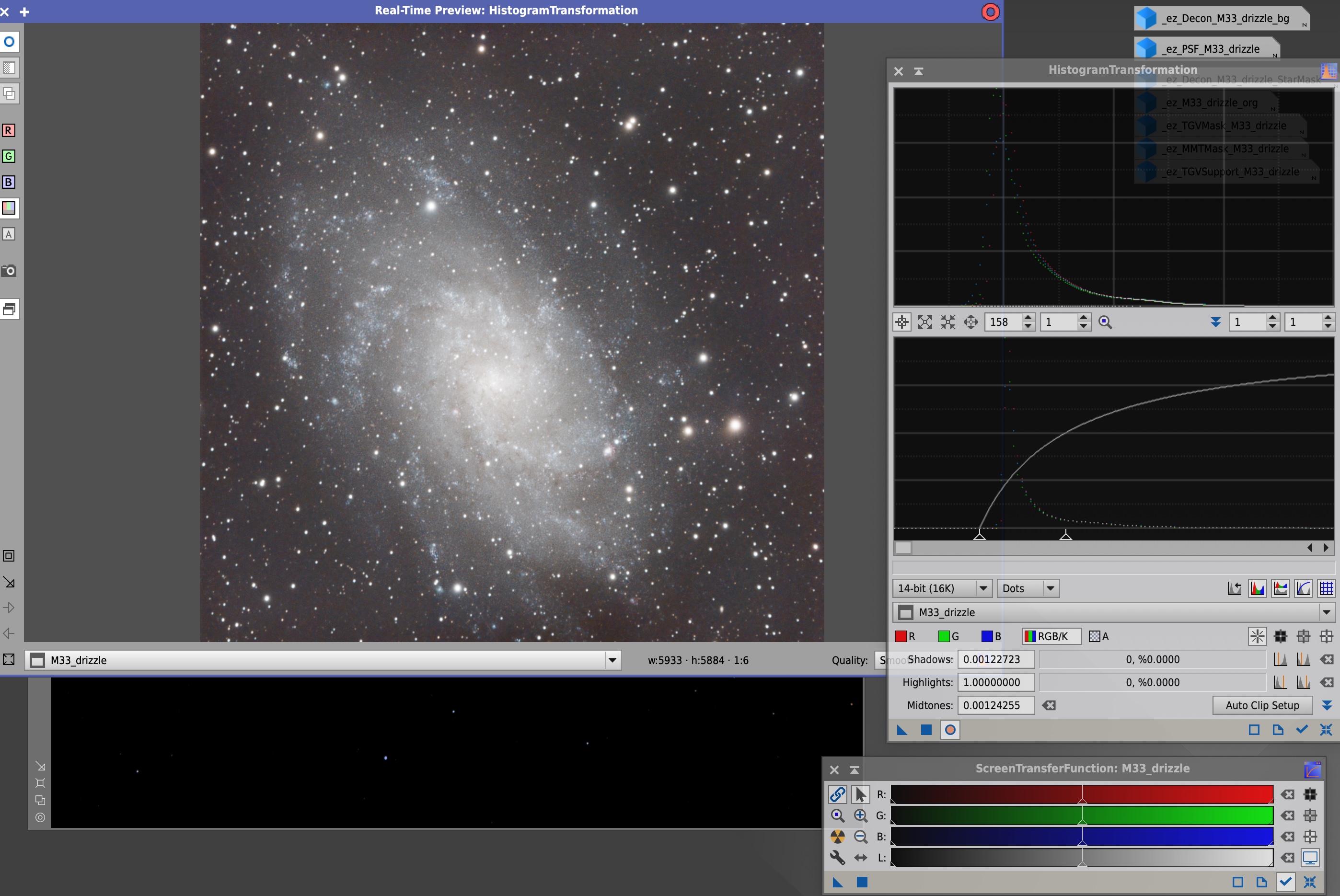
Task: Select the RGB/K channel button
Action: [x=1051, y=636]
